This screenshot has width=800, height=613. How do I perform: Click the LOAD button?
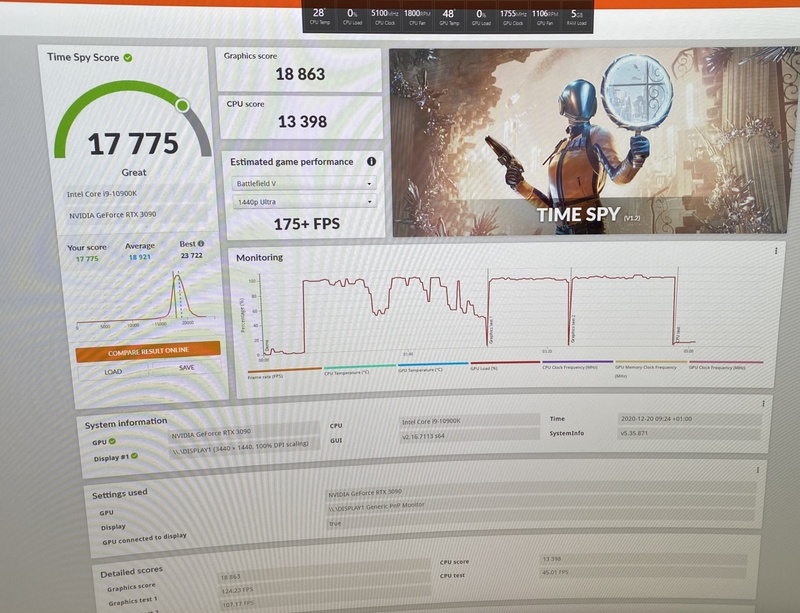[x=113, y=372]
